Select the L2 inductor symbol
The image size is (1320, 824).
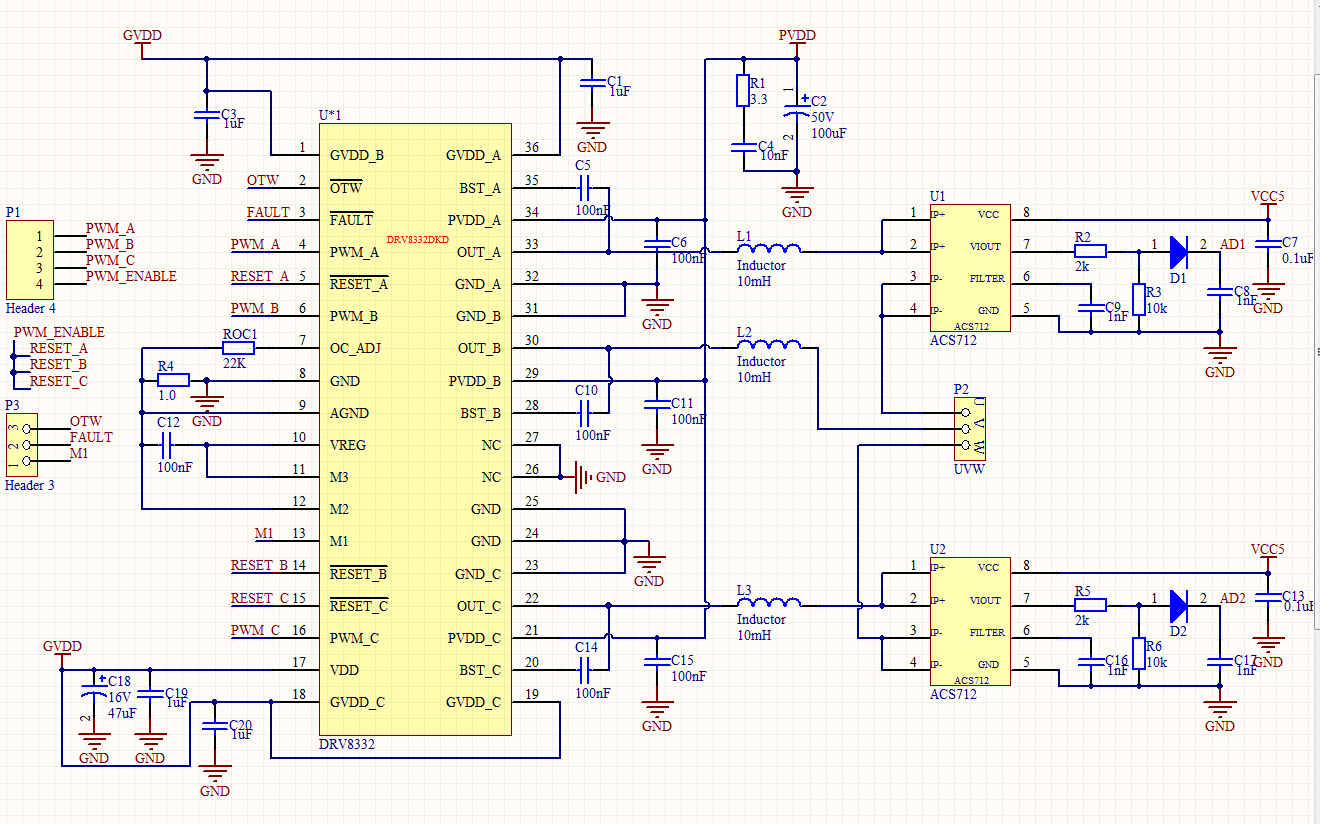pos(768,345)
